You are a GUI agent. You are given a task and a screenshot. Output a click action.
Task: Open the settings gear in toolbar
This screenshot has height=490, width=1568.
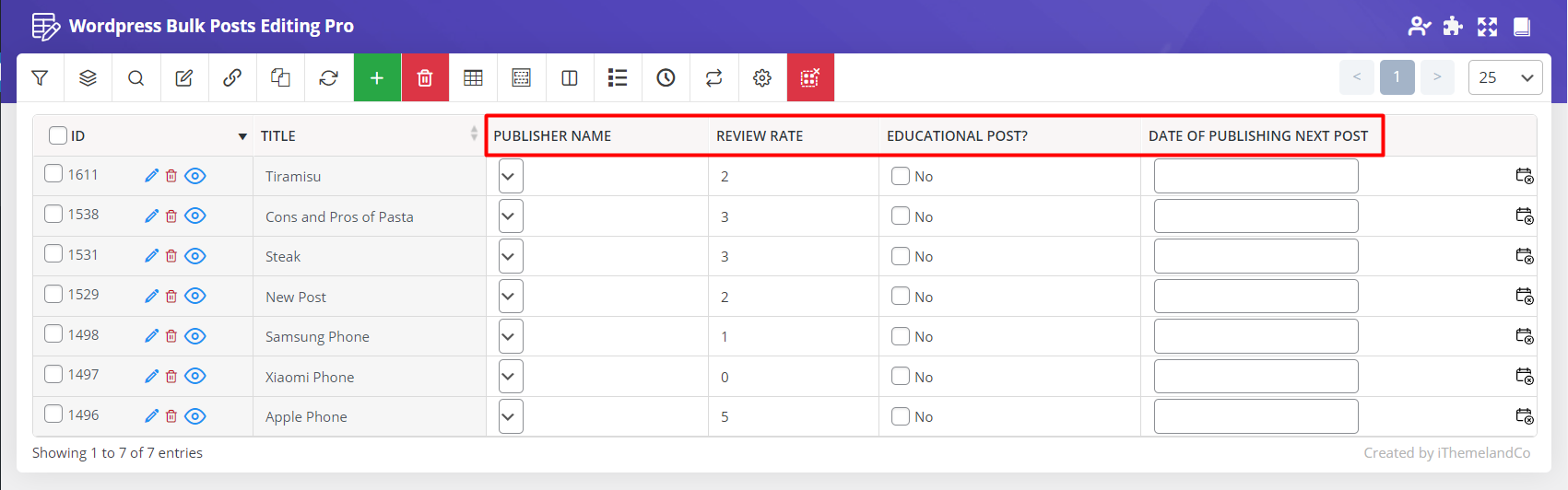pyautogui.click(x=762, y=78)
